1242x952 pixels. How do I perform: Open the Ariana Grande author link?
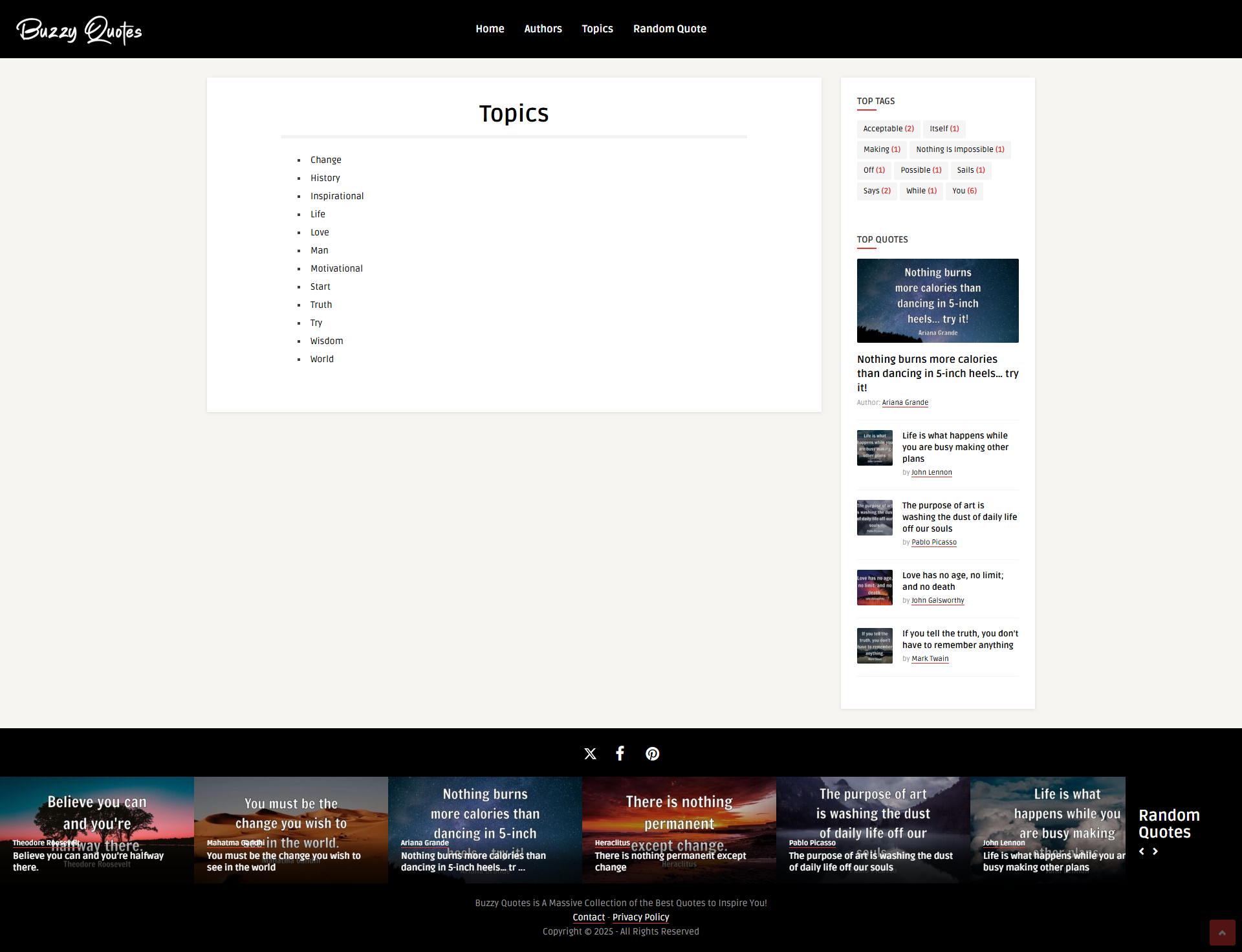pos(905,402)
